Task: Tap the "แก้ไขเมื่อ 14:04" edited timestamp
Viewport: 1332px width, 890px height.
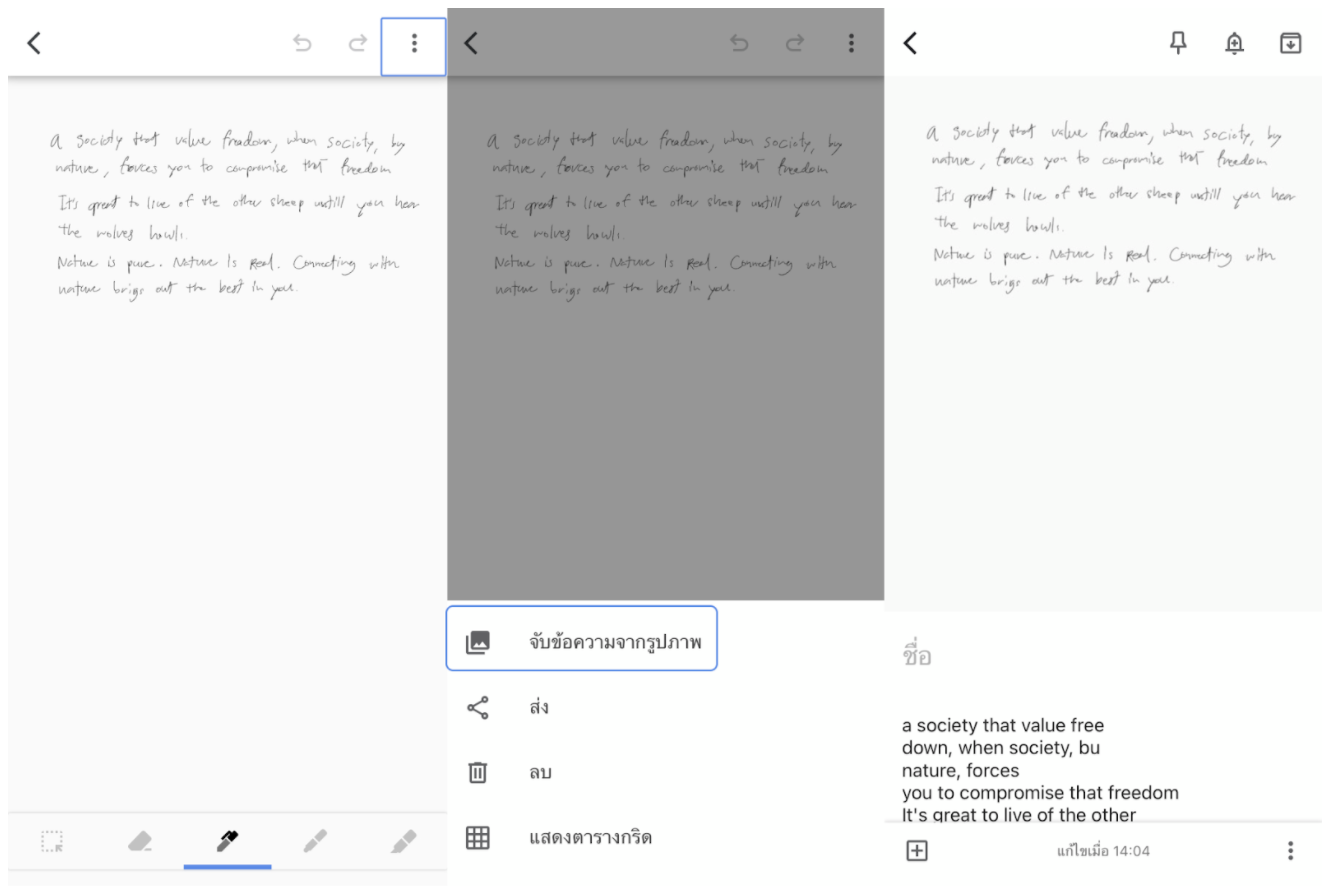Action: 1103,851
